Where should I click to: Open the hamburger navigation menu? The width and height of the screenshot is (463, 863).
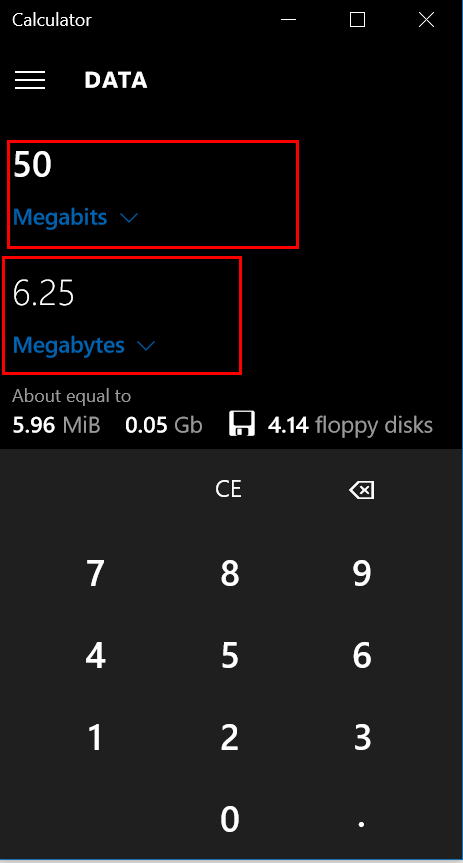[30, 80]
